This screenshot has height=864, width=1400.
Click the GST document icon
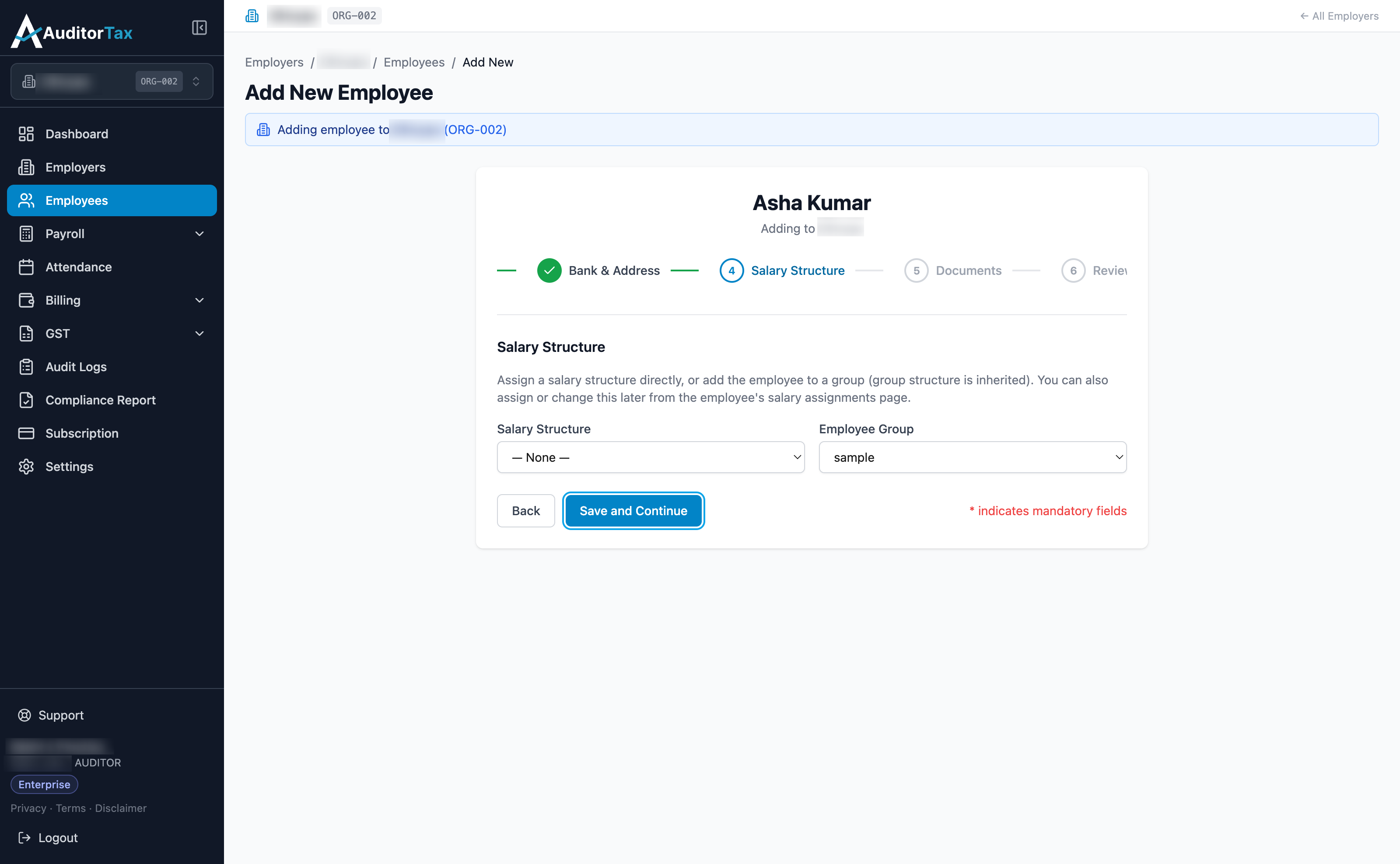(x=26, y=333)
